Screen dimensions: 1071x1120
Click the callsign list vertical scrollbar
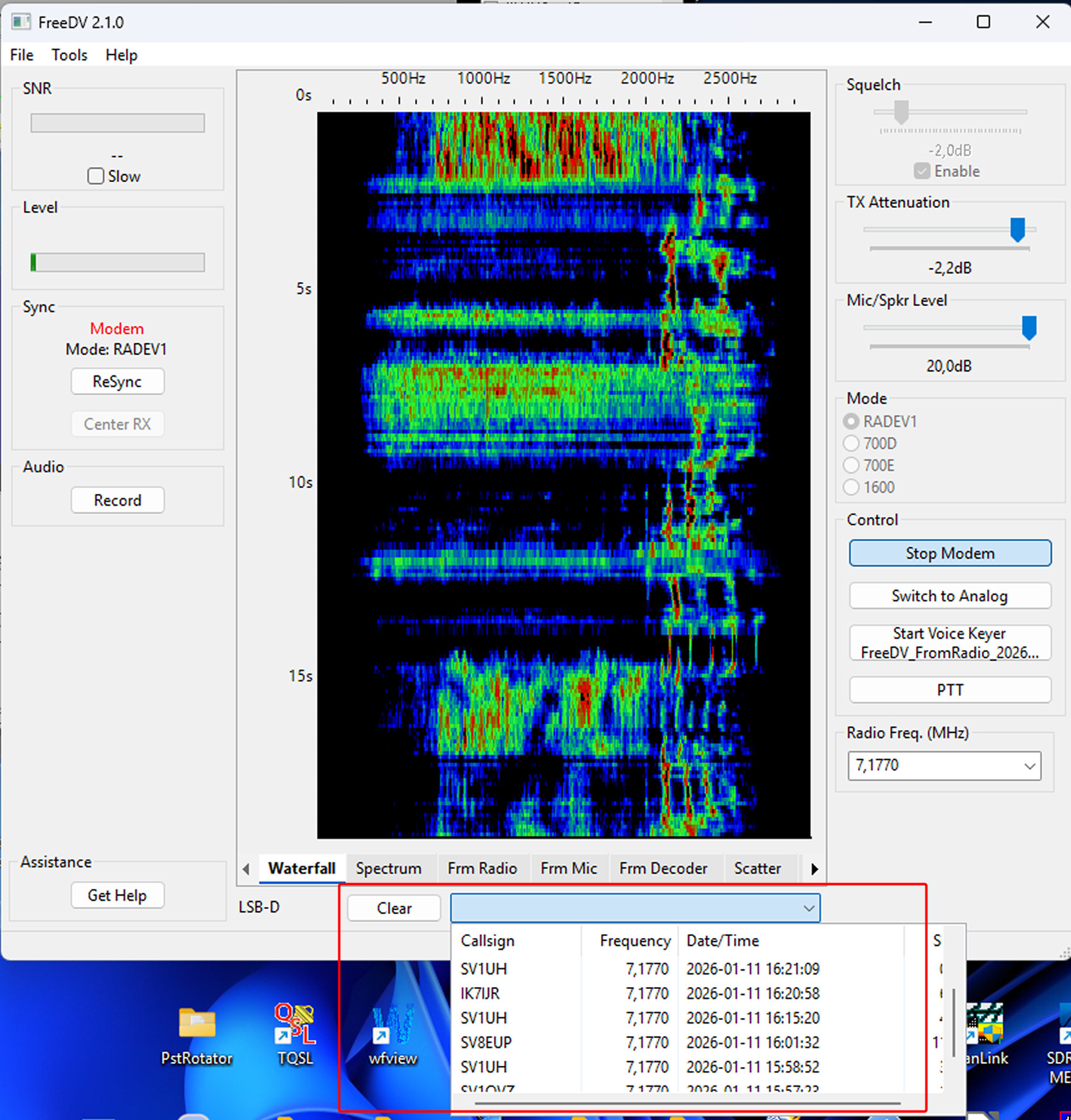(954, 1023)
